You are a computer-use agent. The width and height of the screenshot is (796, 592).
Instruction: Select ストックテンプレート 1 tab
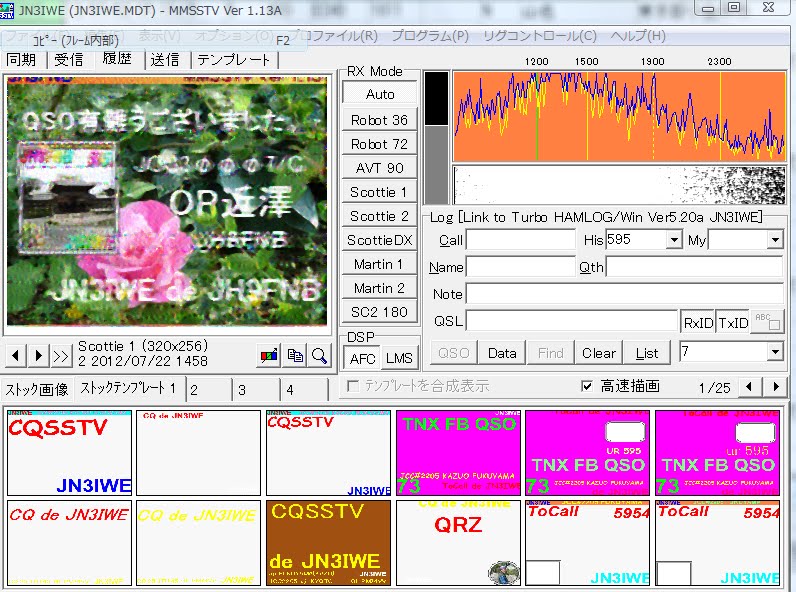129,388
